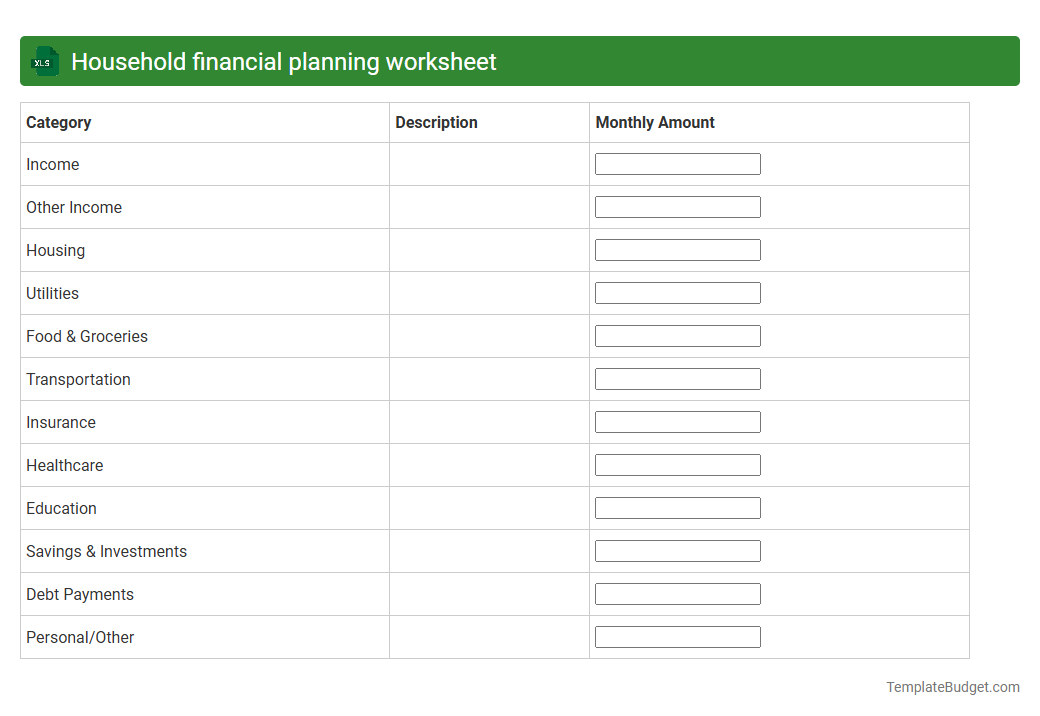Click the Savings & Investments amount field
Image resolution: width=1040 pixels, height=716 pixels.
(x=677, y=550)
